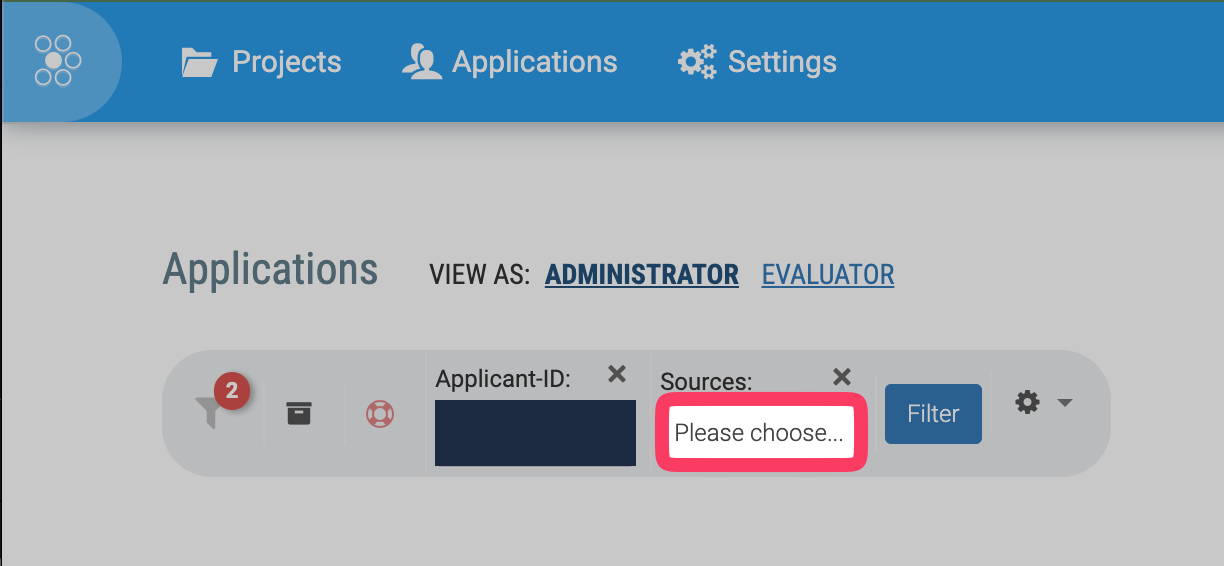The image size is (1224, 566).
Task: Switch view to ADMINISTRATOR
Action: (641, 274)
